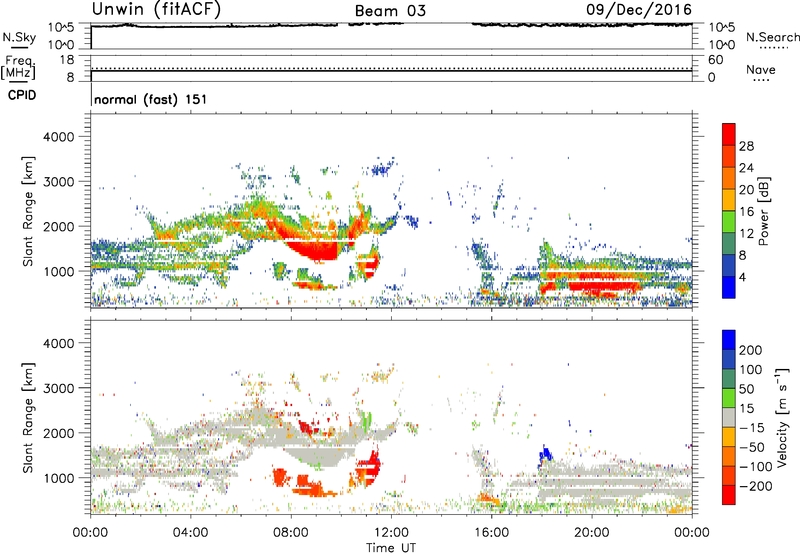Click the gray band of the velocity color bar
This screenshot has height=554, width=800.
tap(729, 417)
